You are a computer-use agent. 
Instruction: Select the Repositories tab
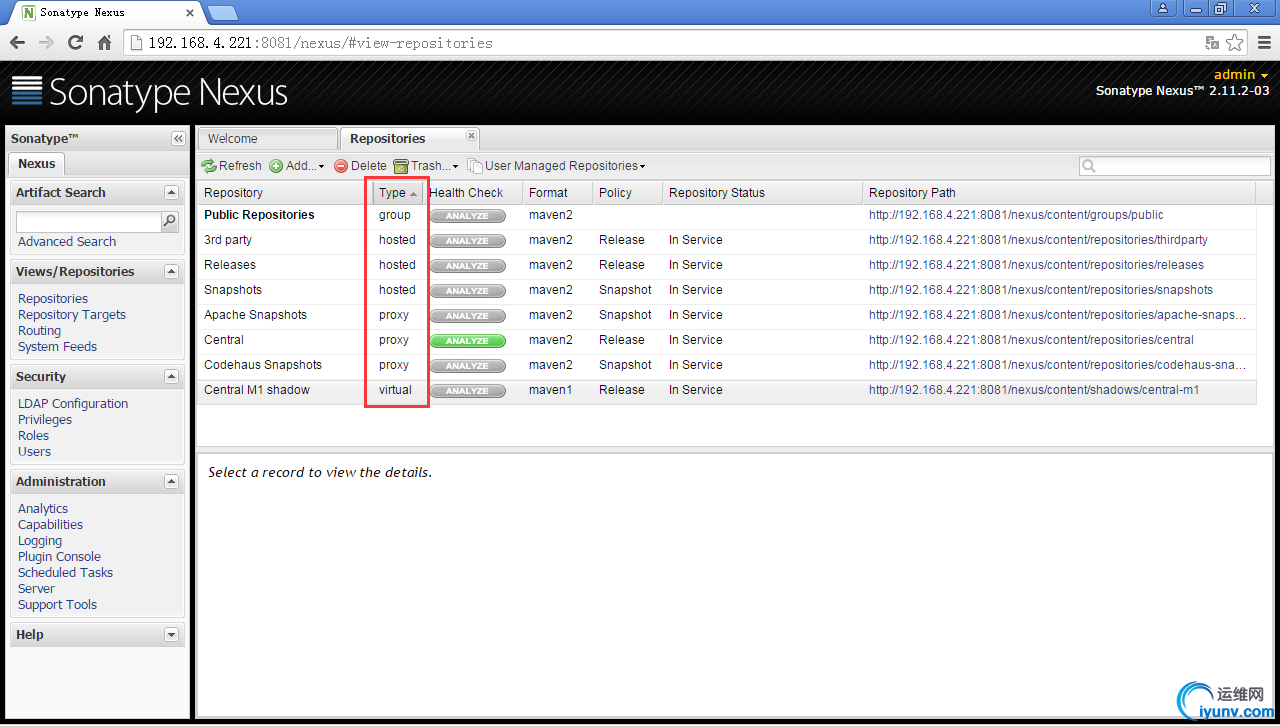(410, 139)
